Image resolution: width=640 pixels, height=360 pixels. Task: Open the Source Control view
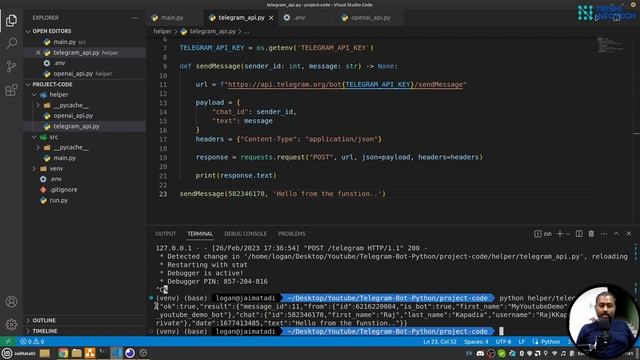click(11, 66)
